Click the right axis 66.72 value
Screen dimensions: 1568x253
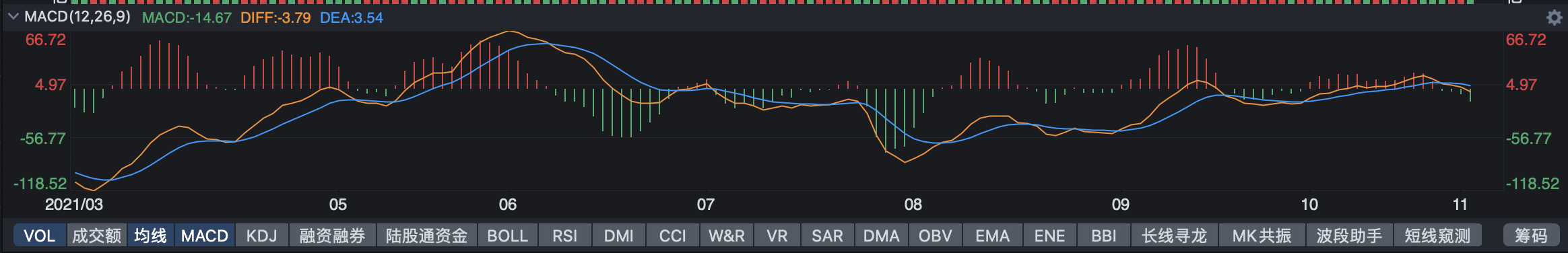[x=1526, y=40]
